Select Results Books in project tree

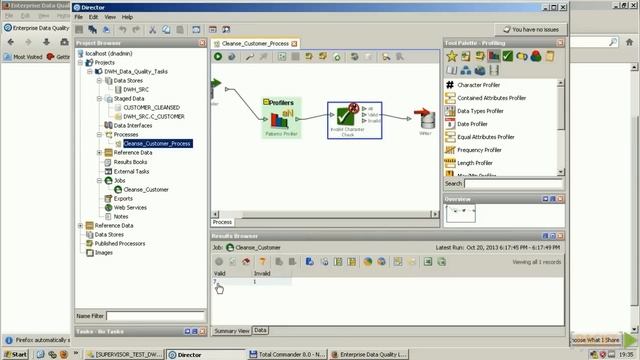(130, 162)
